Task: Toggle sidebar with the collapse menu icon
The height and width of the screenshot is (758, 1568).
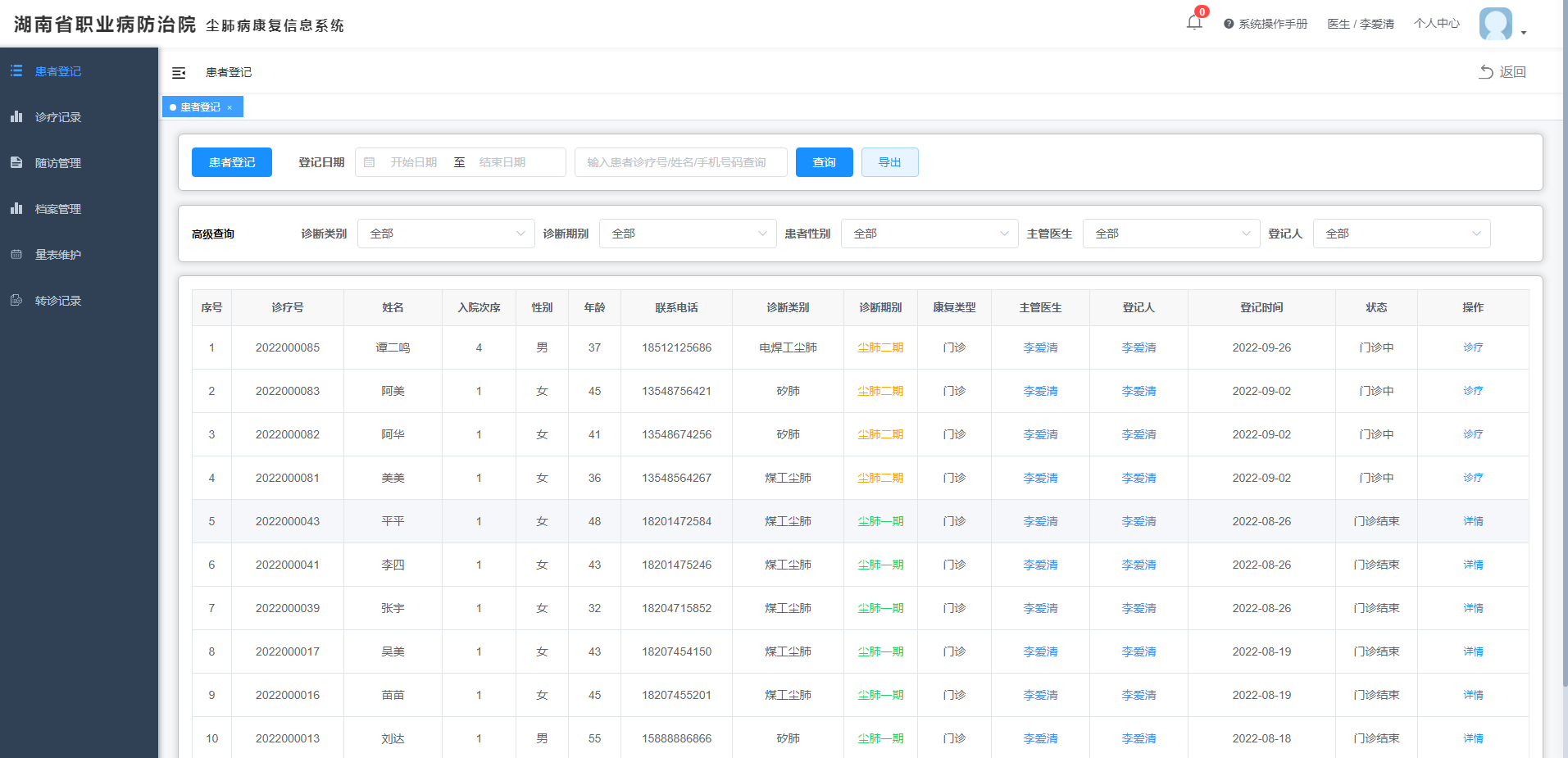Action: [179, 73]
